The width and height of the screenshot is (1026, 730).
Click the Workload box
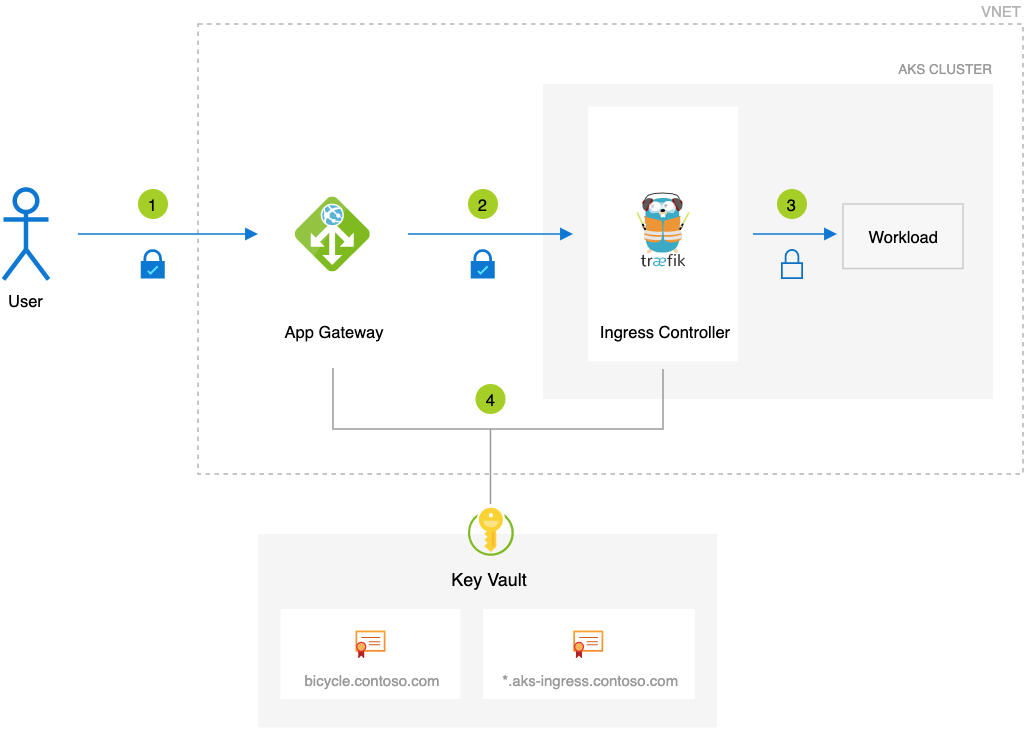point(902,236)
